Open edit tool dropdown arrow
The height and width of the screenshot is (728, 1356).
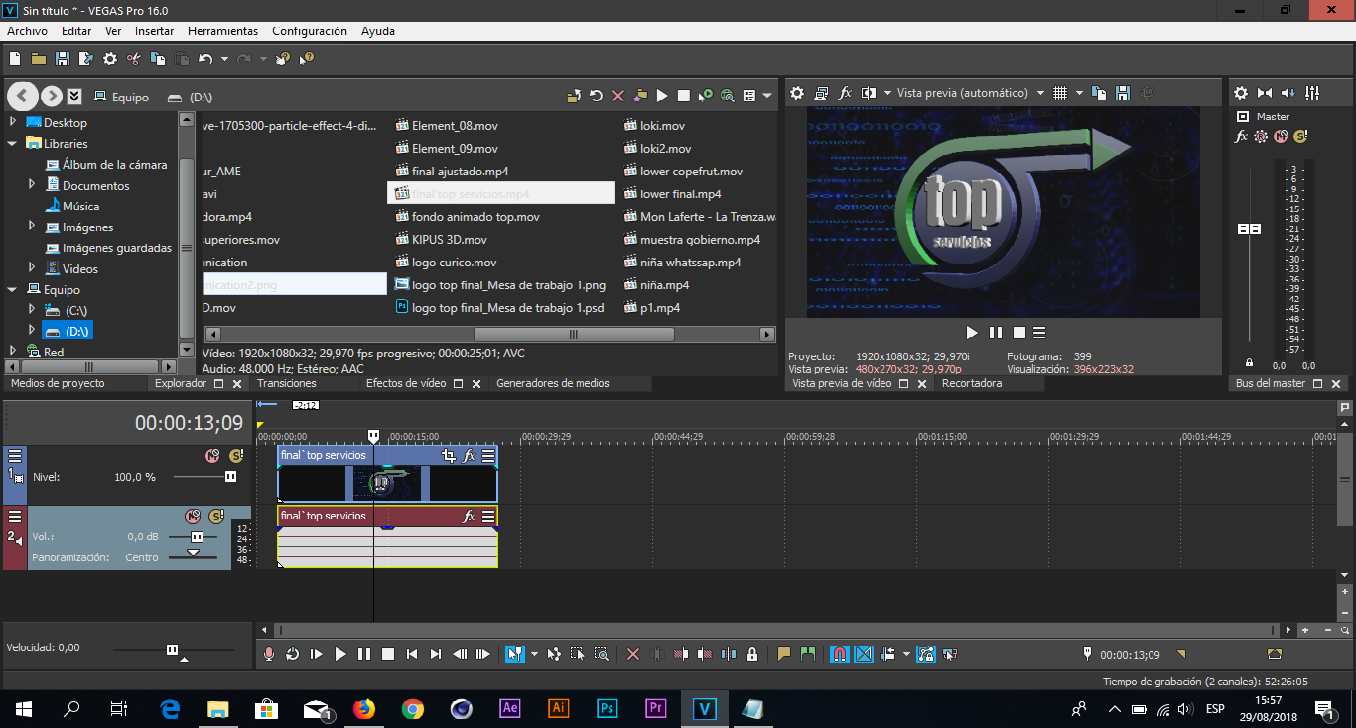coord(533,654)
